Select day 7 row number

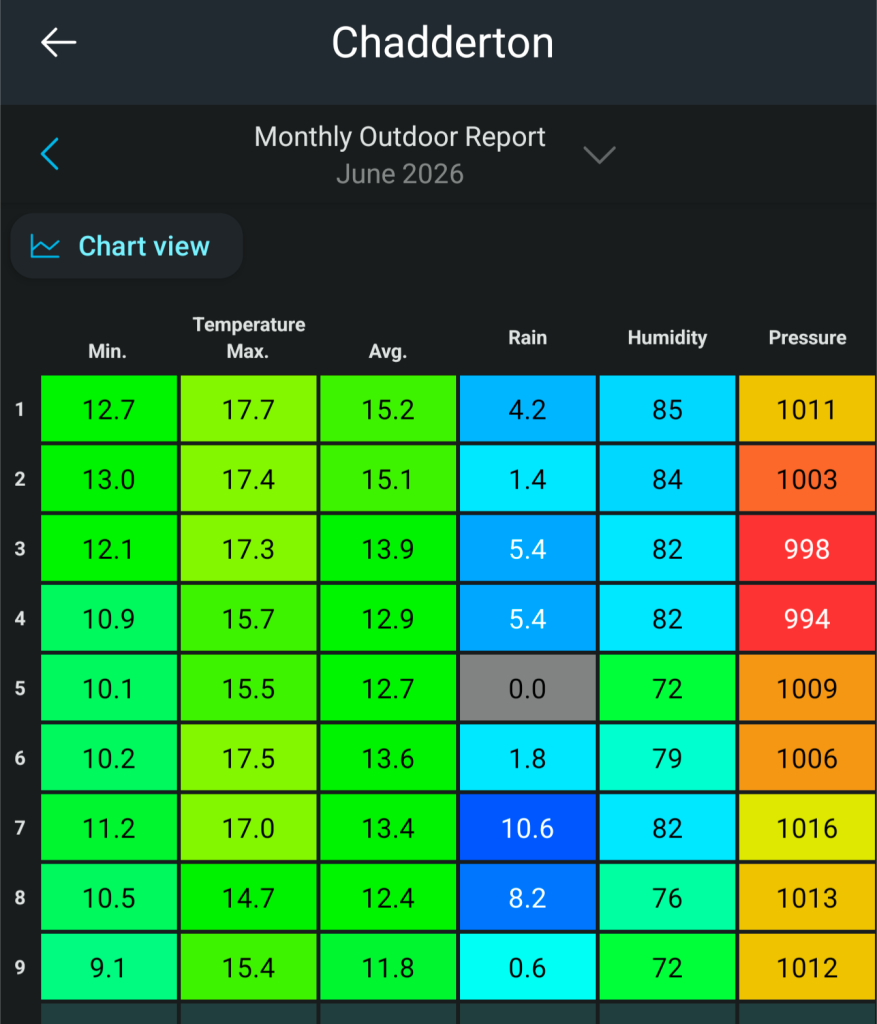pyautogui.click(x=20, y=828)
